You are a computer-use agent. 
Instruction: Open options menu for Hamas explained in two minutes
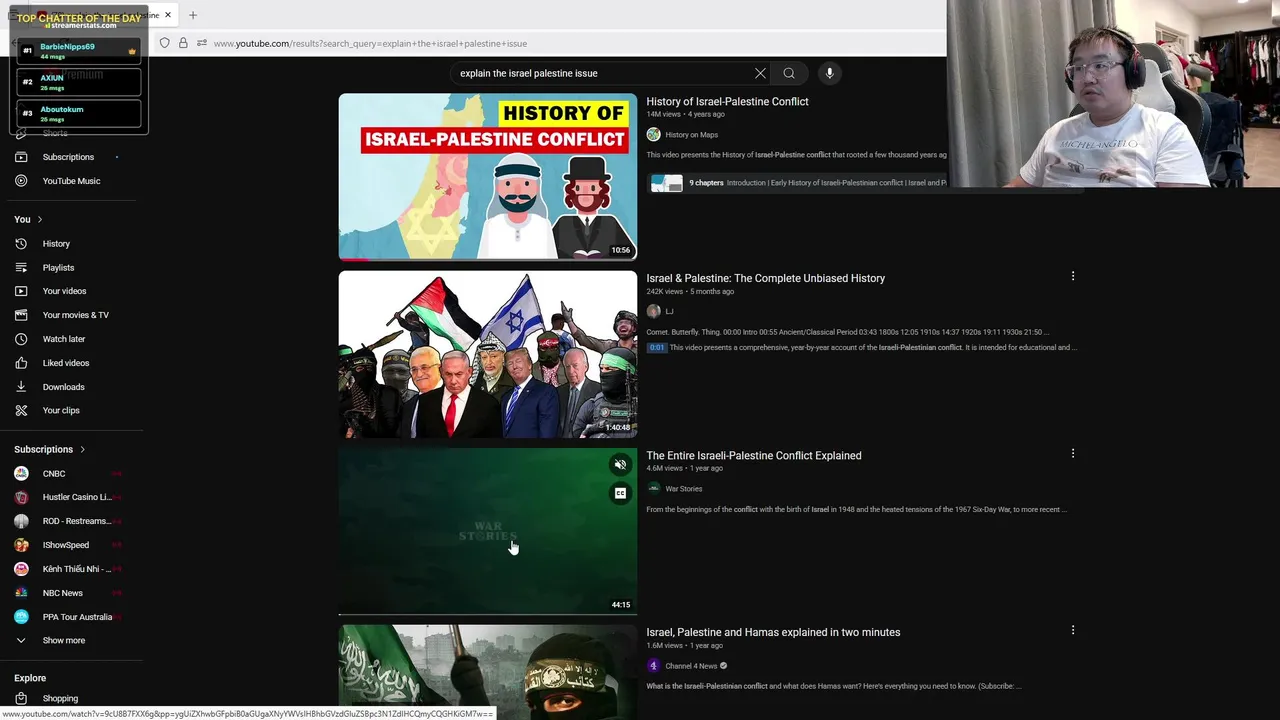click(1073, 630)
